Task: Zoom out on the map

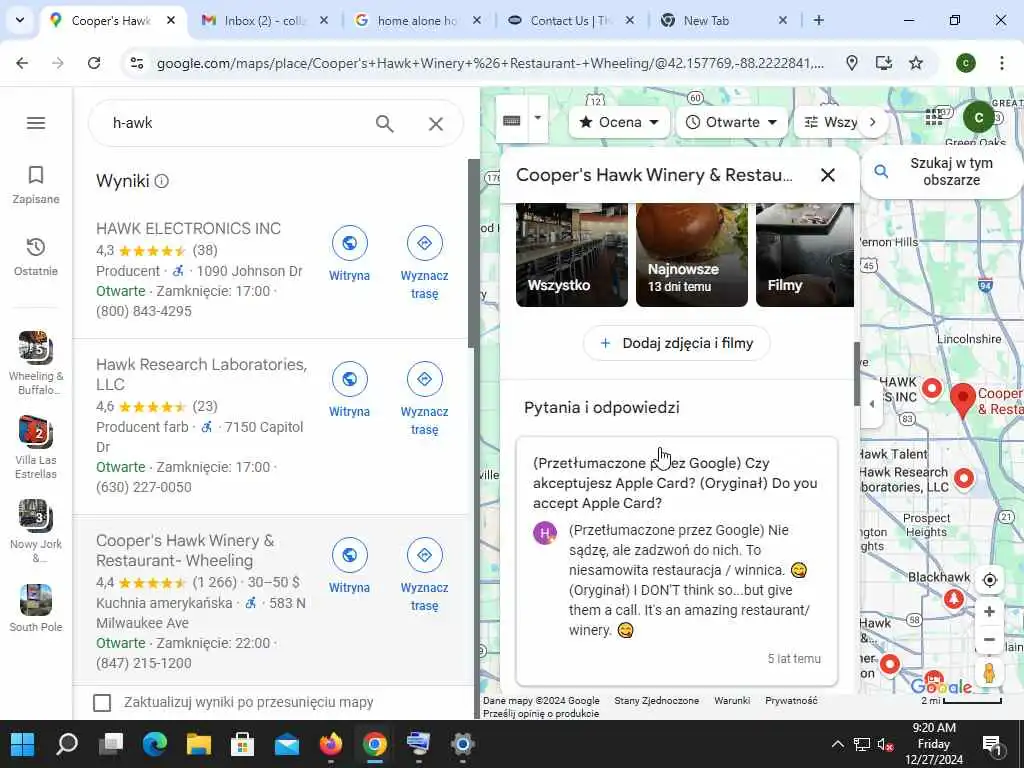Action: pos(989,639)
